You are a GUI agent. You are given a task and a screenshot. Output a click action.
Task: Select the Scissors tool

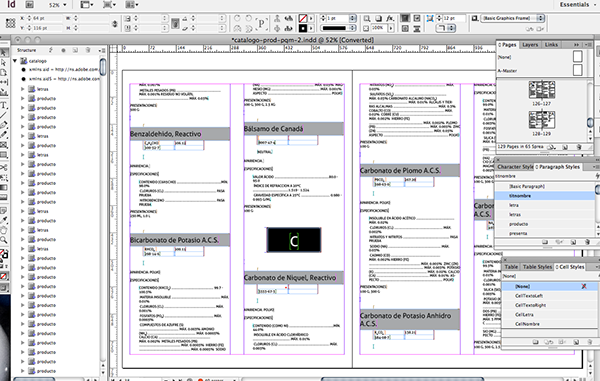tap(4, 168)
